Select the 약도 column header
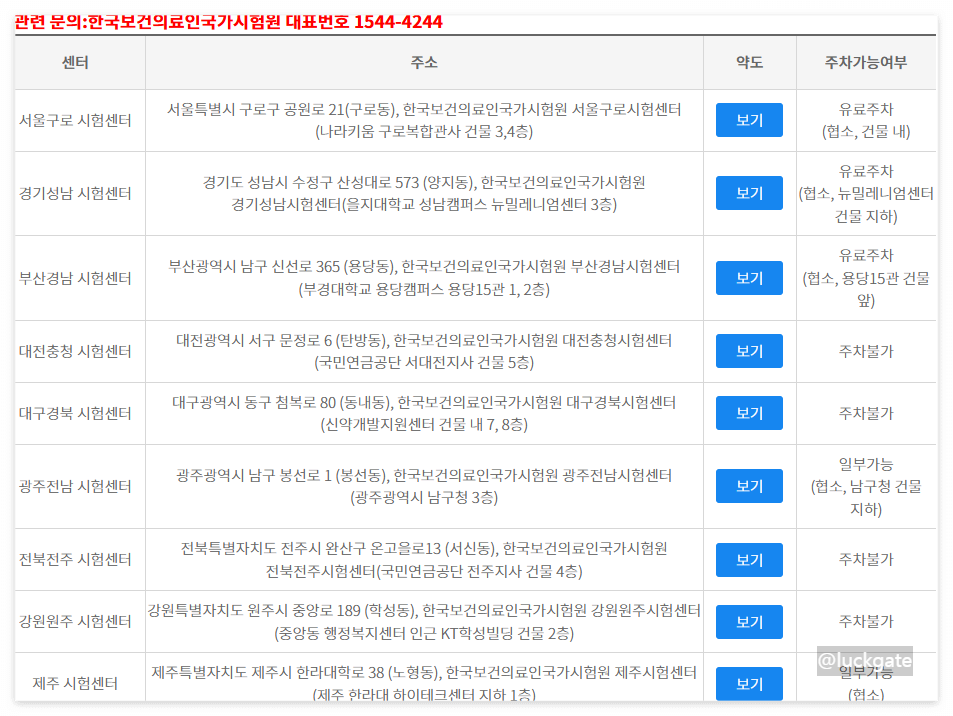Viewport: 953px width, 716px height. [749, 63]
